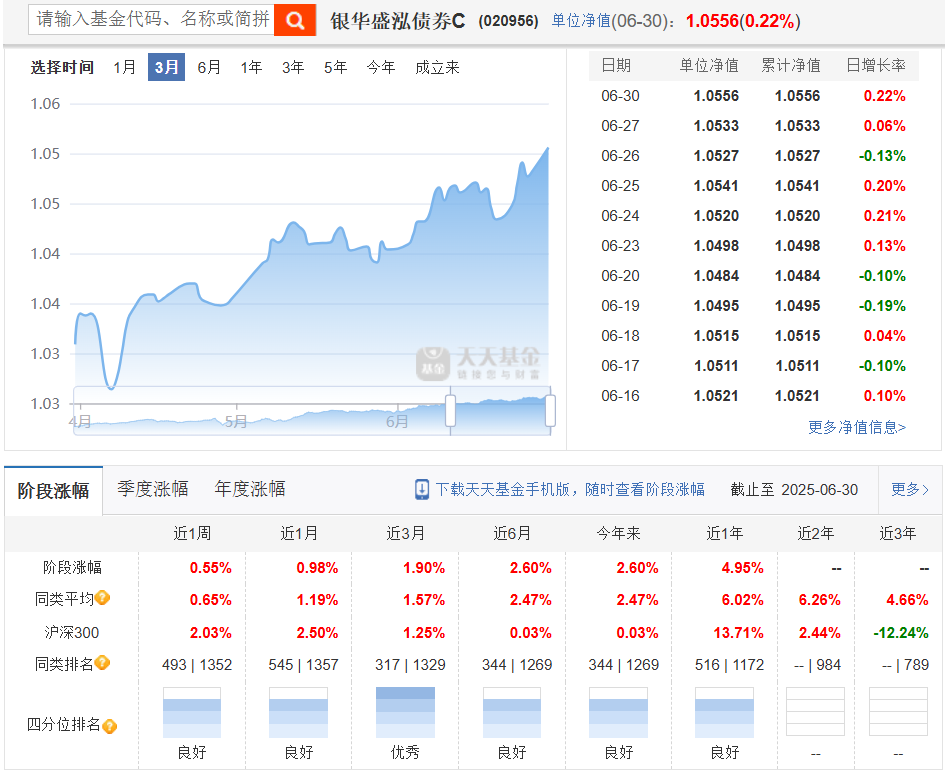Click the 06-26 daily change -0.13%

(x=882, y=156)
